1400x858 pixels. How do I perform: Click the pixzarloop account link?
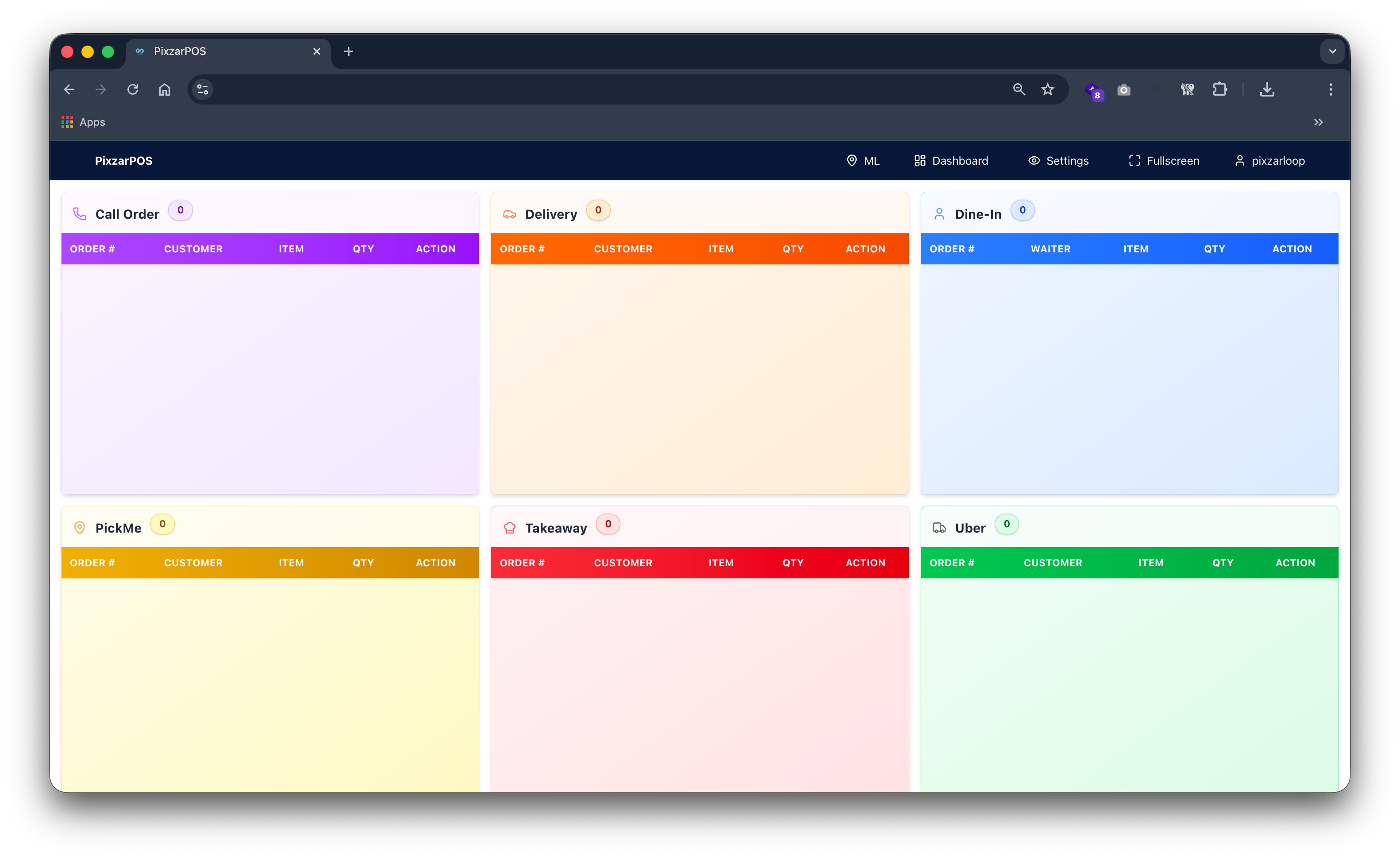point(1269,160)
